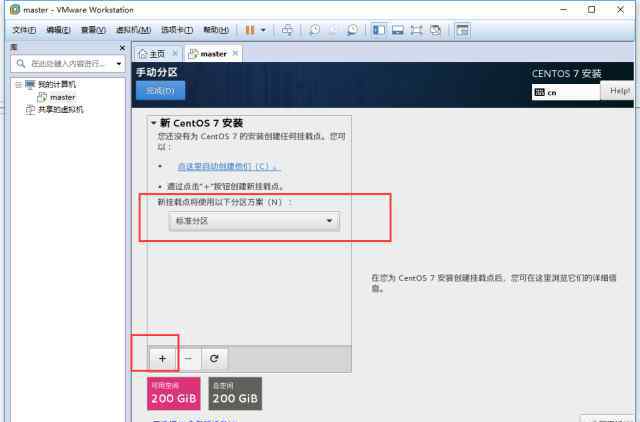
Task: Select master VM in library tree
Action: pyautogui.click(x=62, y=97)
